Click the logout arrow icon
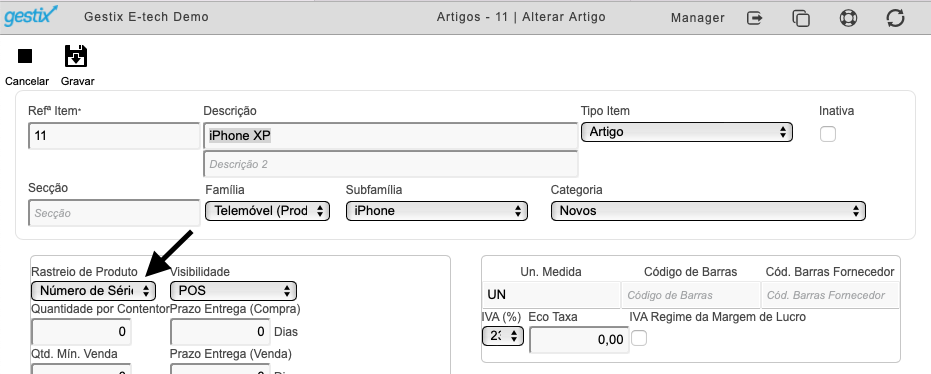 [755, 18]
